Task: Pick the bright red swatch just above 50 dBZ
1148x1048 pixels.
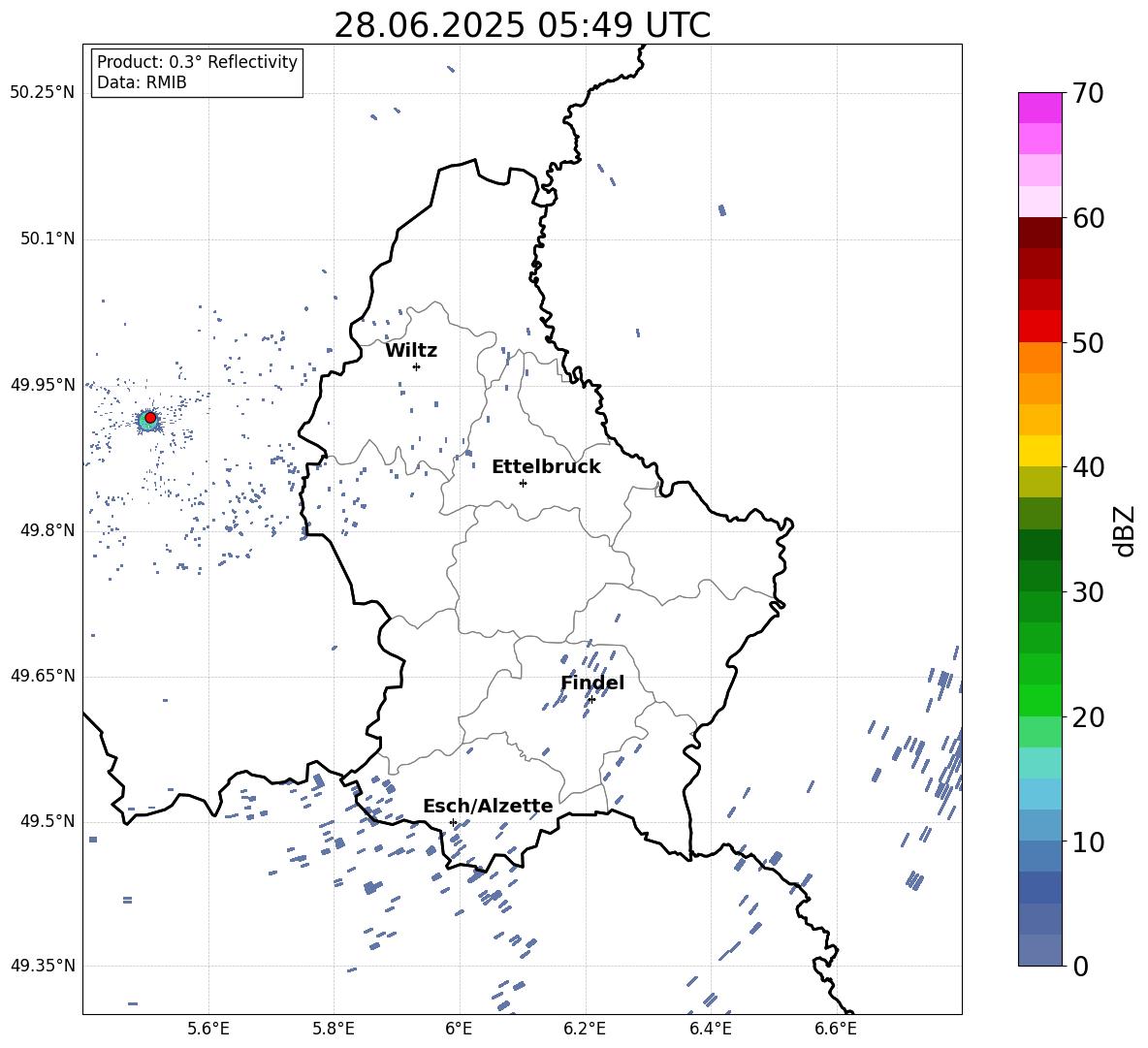Action: point(1039,327)
